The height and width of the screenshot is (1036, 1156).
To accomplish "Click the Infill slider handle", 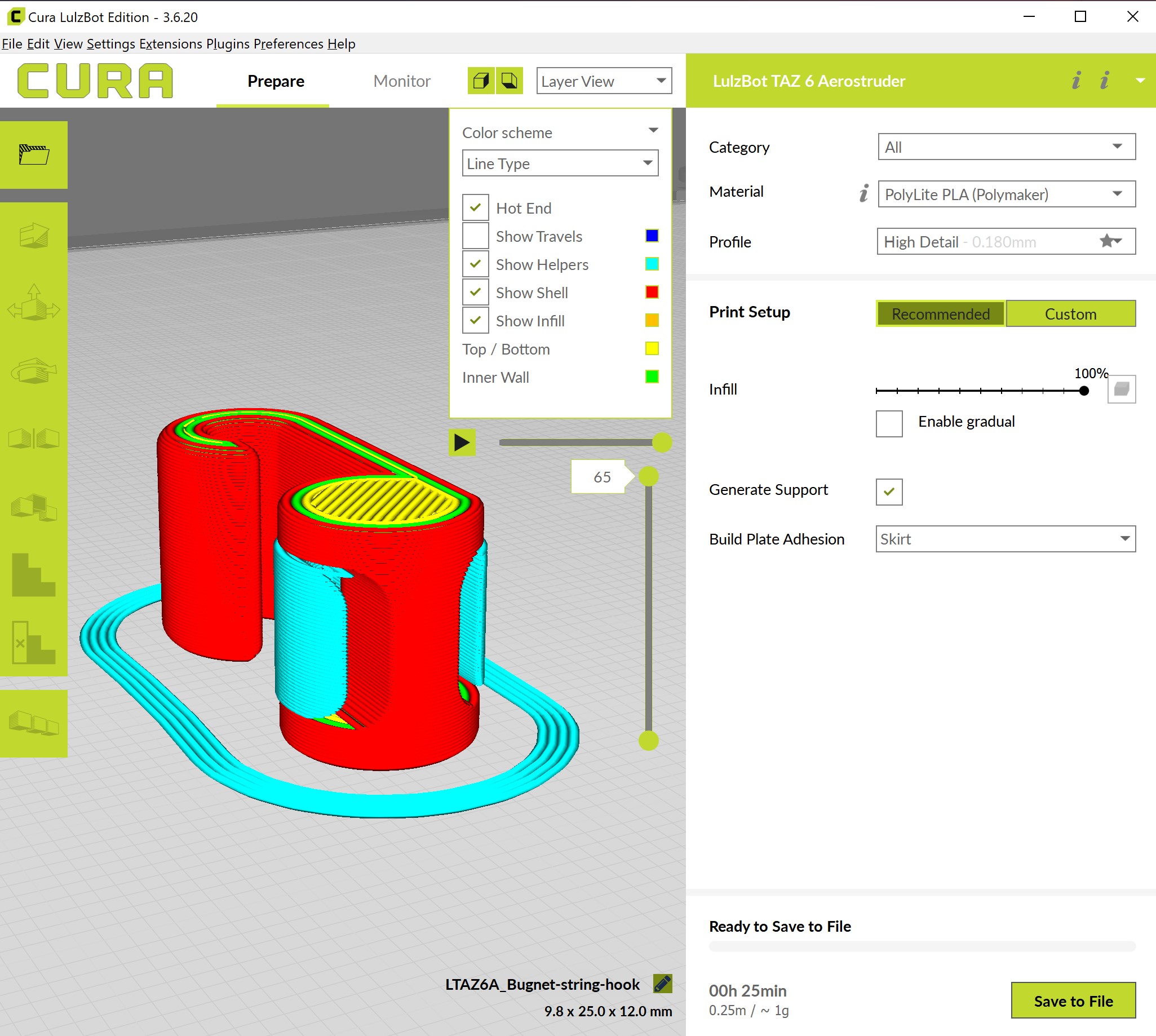I will coord(1084,391).
